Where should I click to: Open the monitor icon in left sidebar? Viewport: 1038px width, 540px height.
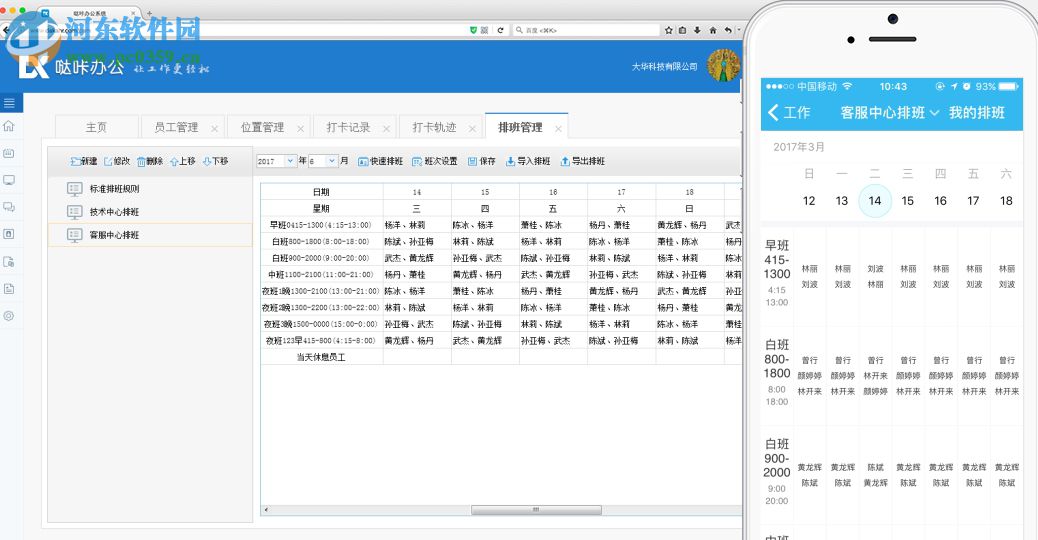coord(9,180)
